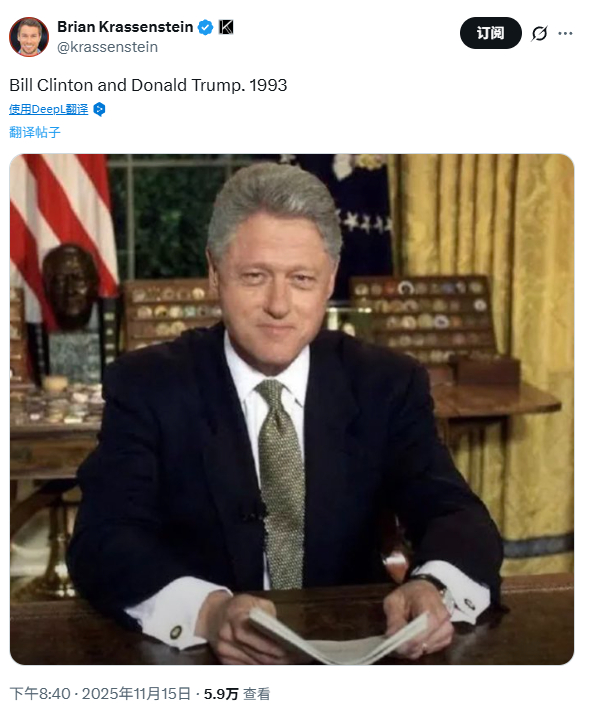This screenshot has height=706, width=590.
Task: Click the 下午8:40 timestamp
Action: [x=40, y=694]
